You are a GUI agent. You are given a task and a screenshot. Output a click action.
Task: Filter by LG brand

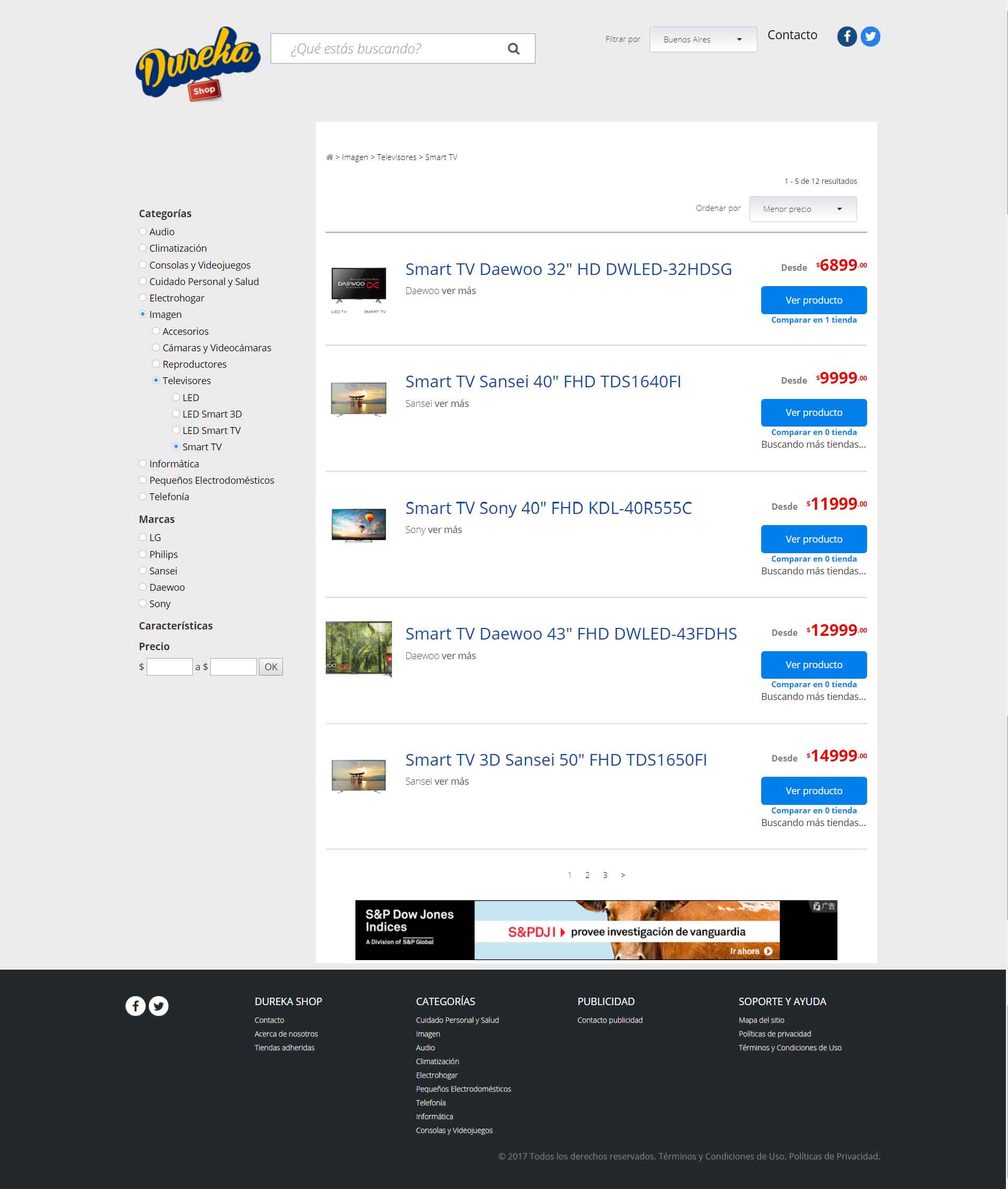(143, 537)
